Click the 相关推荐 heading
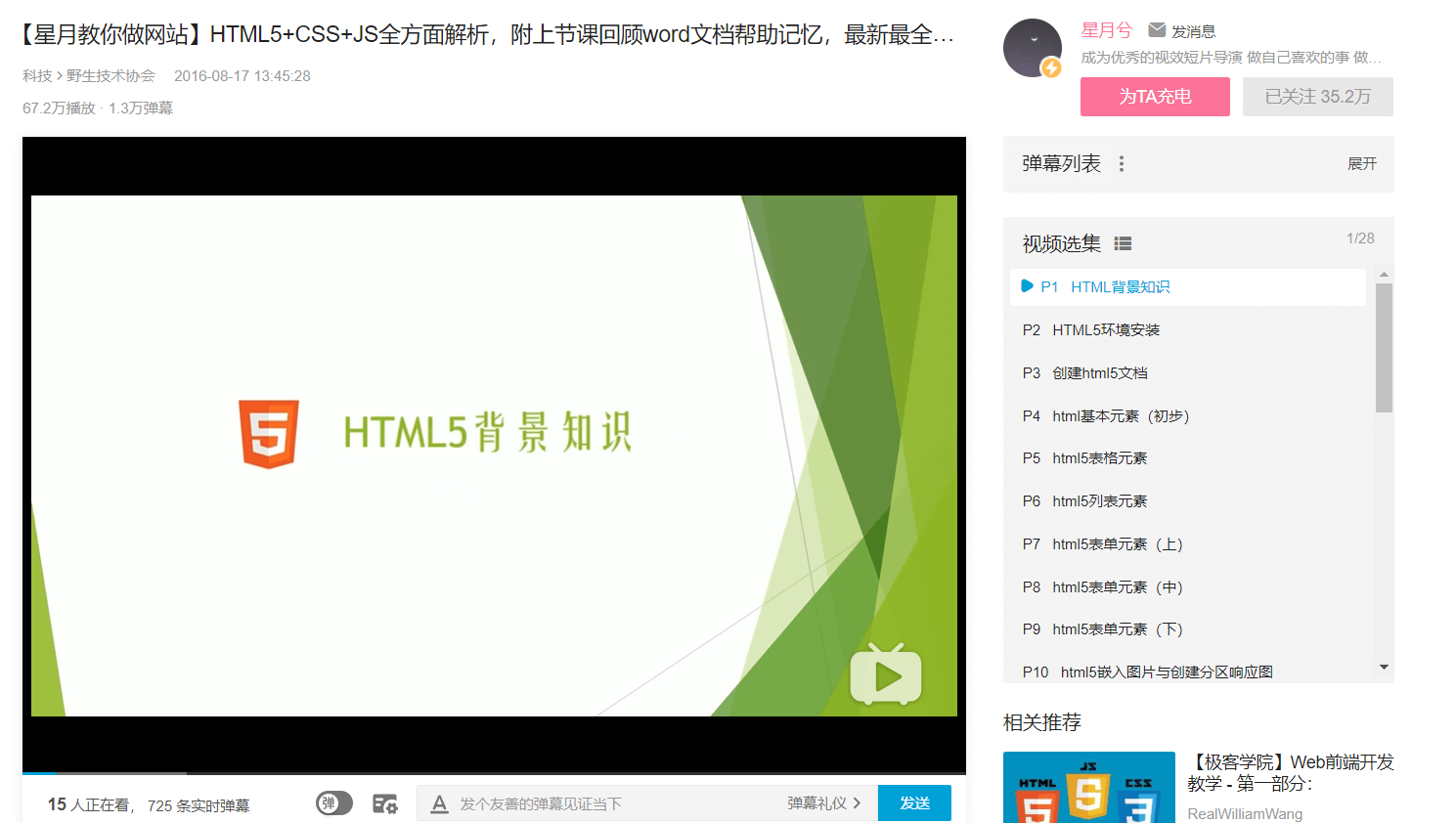 click(1042, 722)
